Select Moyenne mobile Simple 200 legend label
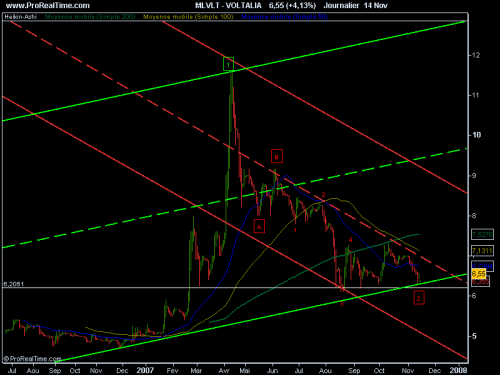 click(90, 17)
